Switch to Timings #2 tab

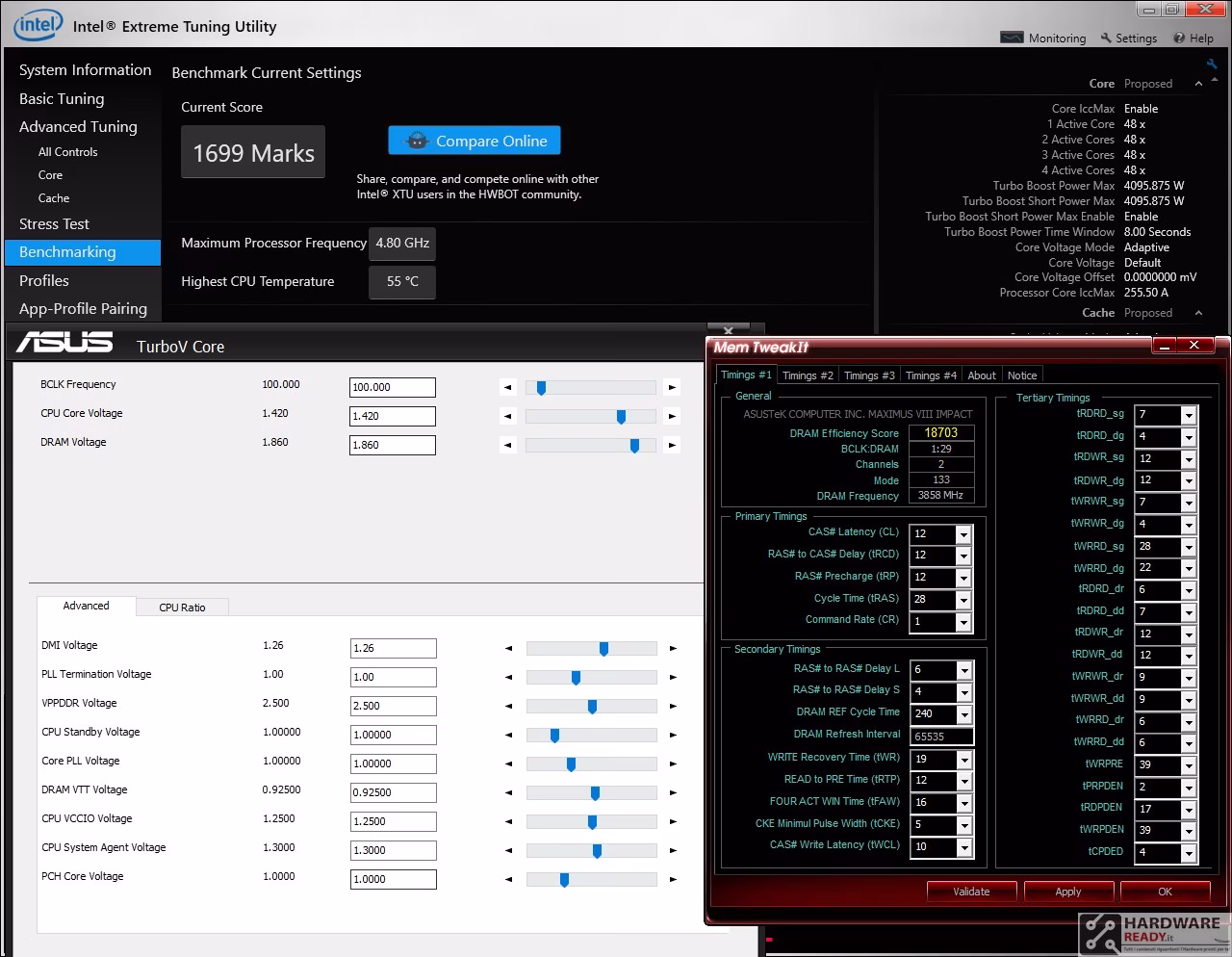click(808, 375)
